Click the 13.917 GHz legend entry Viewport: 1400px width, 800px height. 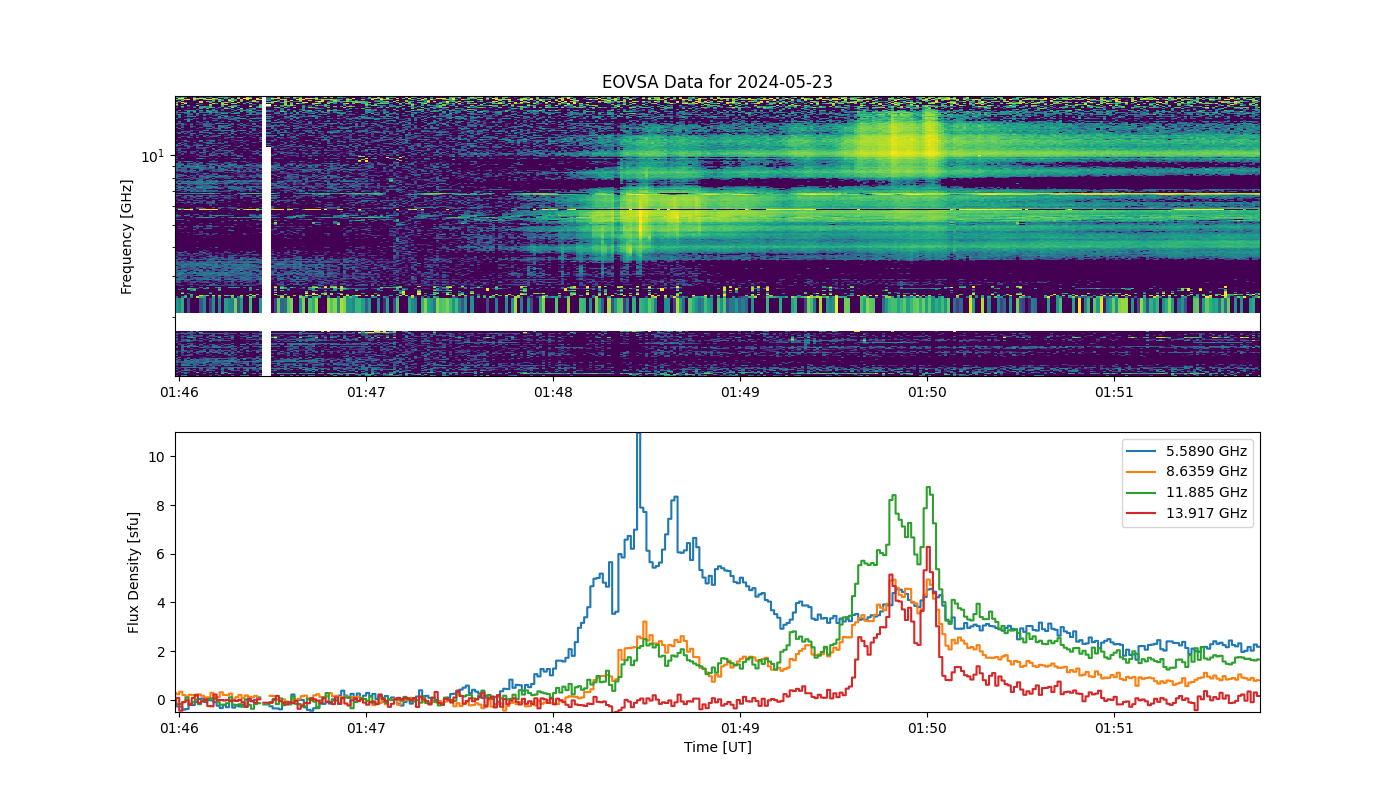coord(1187,513)
